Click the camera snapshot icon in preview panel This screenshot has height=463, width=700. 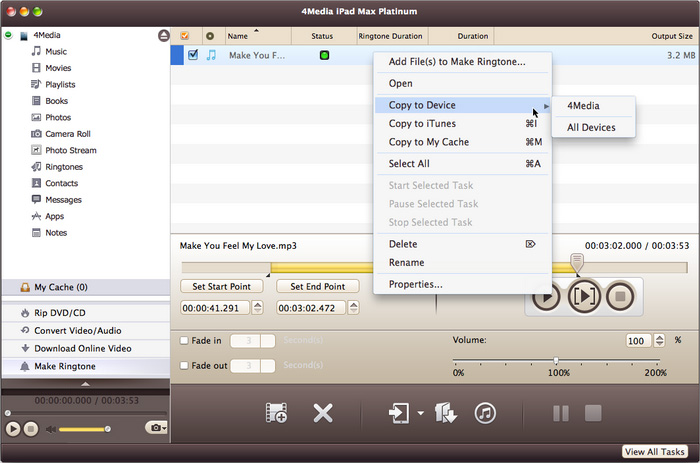(x=156, y=428)
